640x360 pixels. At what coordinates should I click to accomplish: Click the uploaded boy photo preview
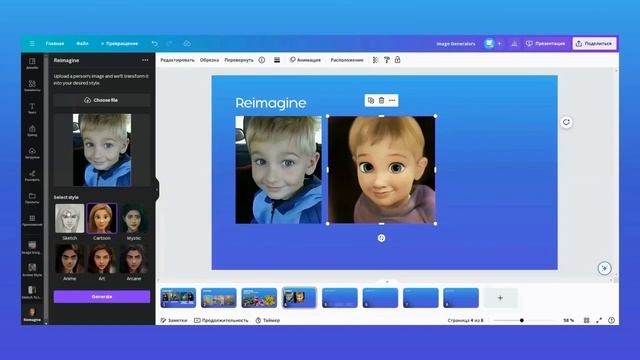[102, 150]
